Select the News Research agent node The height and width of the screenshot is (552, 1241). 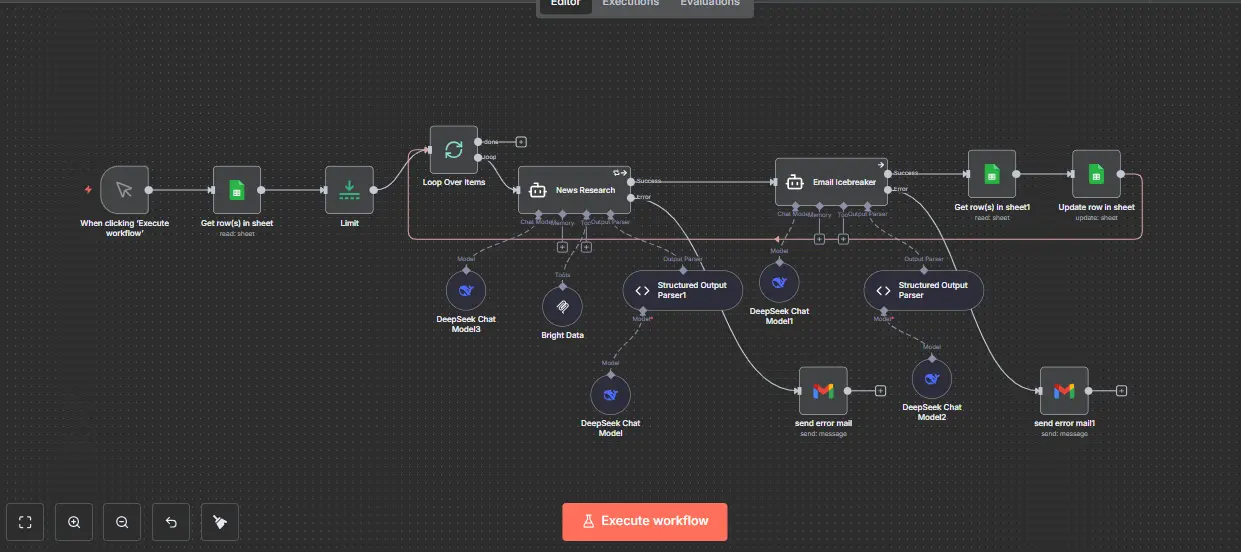point(574,189)
